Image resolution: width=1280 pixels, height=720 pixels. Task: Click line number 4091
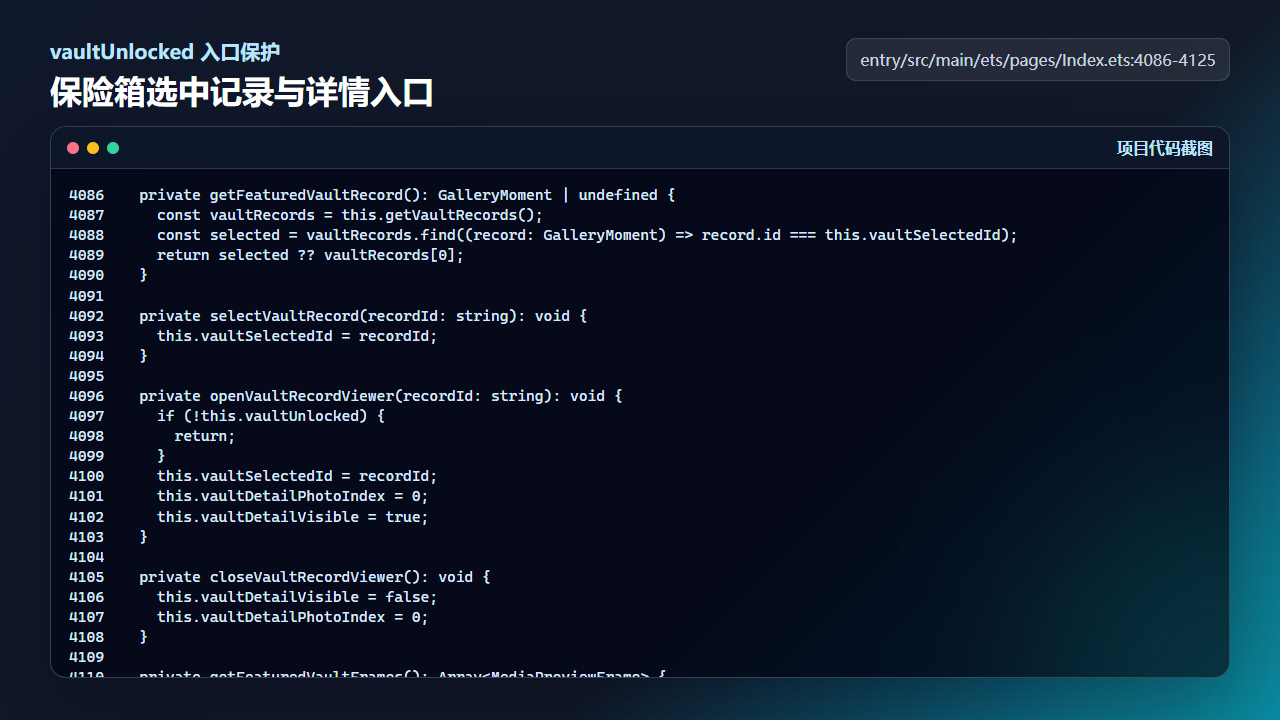(86, 296)
